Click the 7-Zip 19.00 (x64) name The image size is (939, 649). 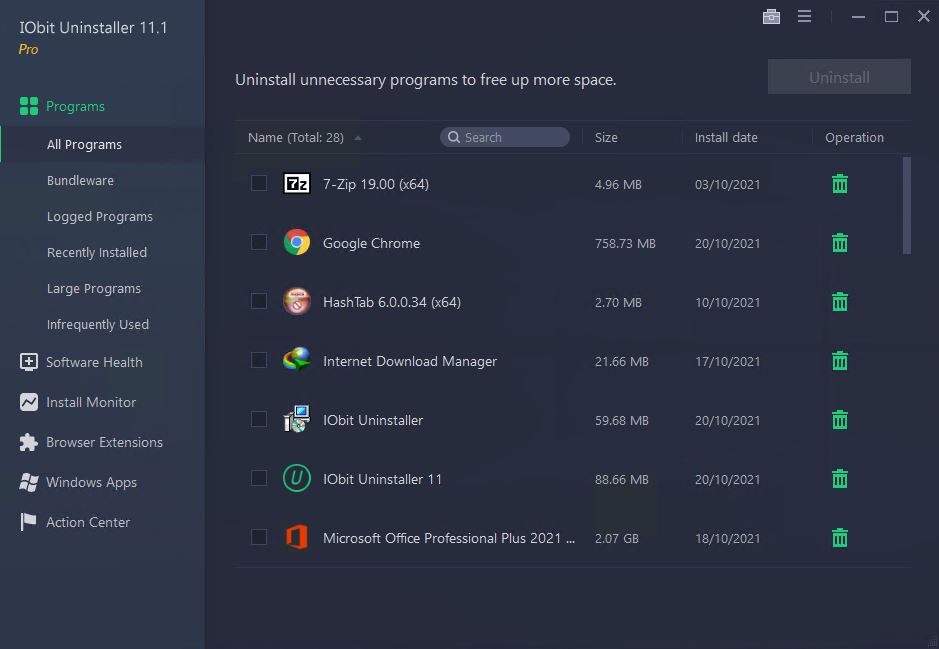375,184
